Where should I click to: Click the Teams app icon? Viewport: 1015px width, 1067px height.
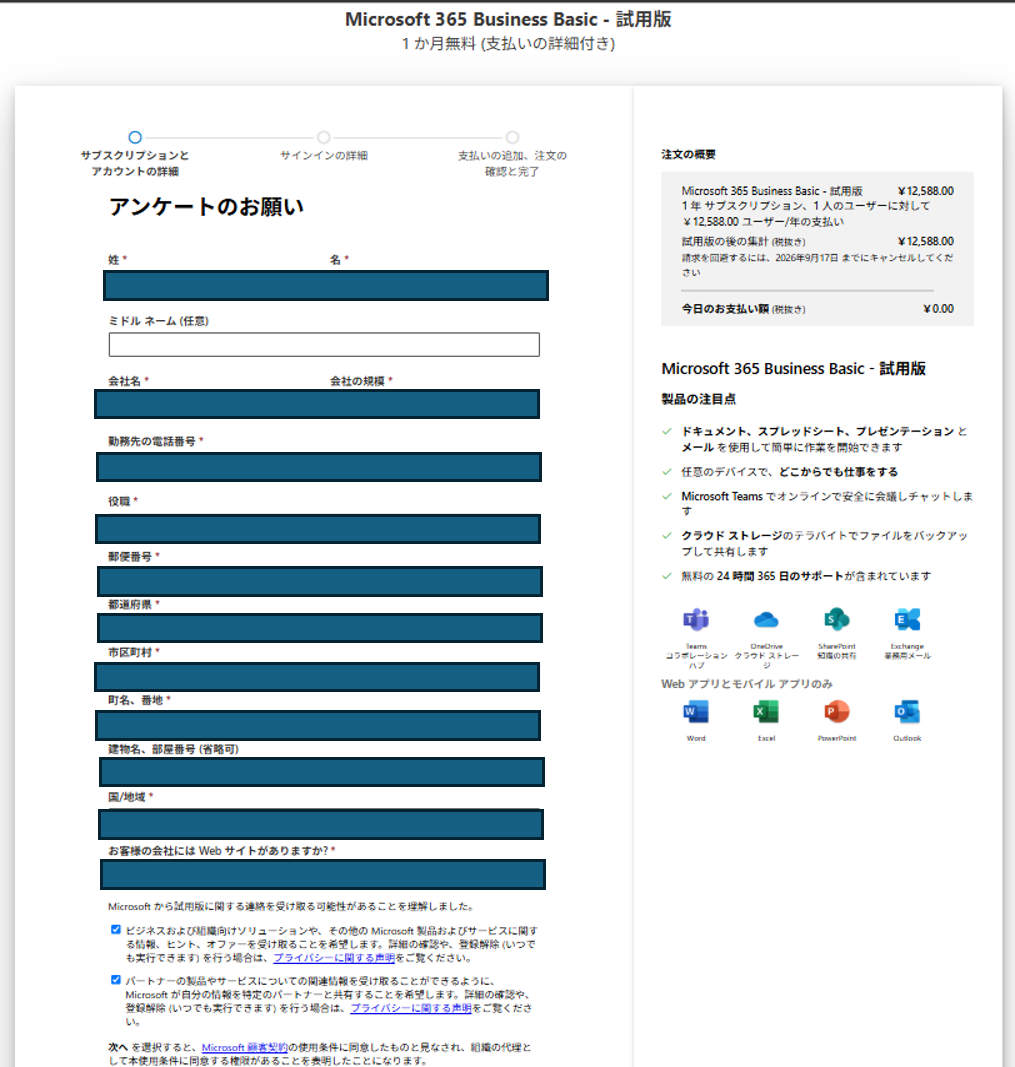(x=696, y=619)
